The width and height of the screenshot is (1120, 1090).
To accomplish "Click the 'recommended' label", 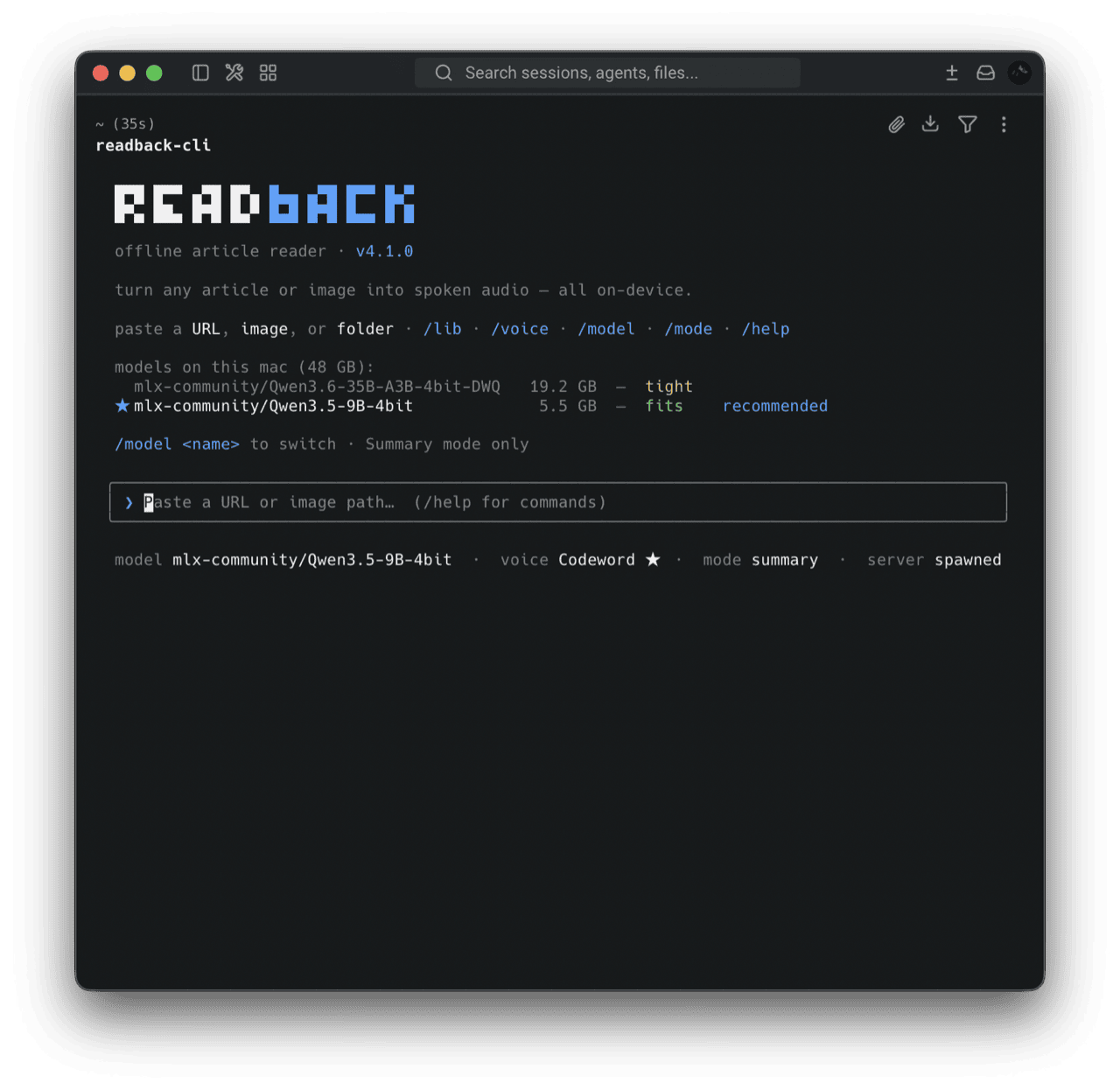I will pyautogui.click(x=775, y=406).
